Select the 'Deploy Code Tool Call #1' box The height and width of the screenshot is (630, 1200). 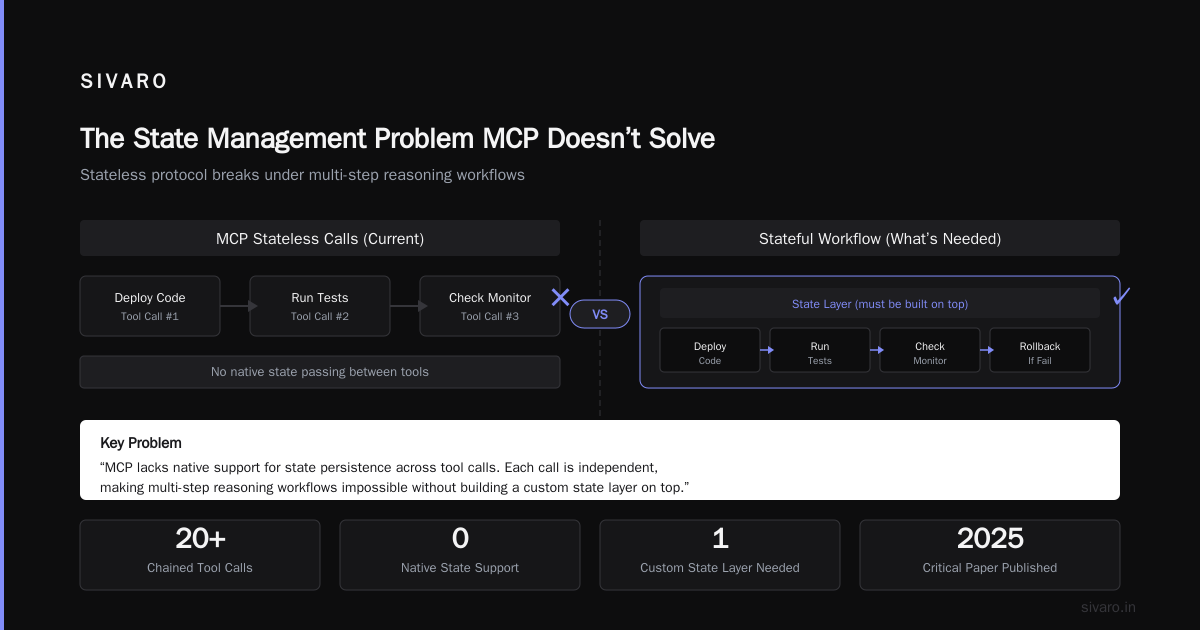tap(150, 306)
